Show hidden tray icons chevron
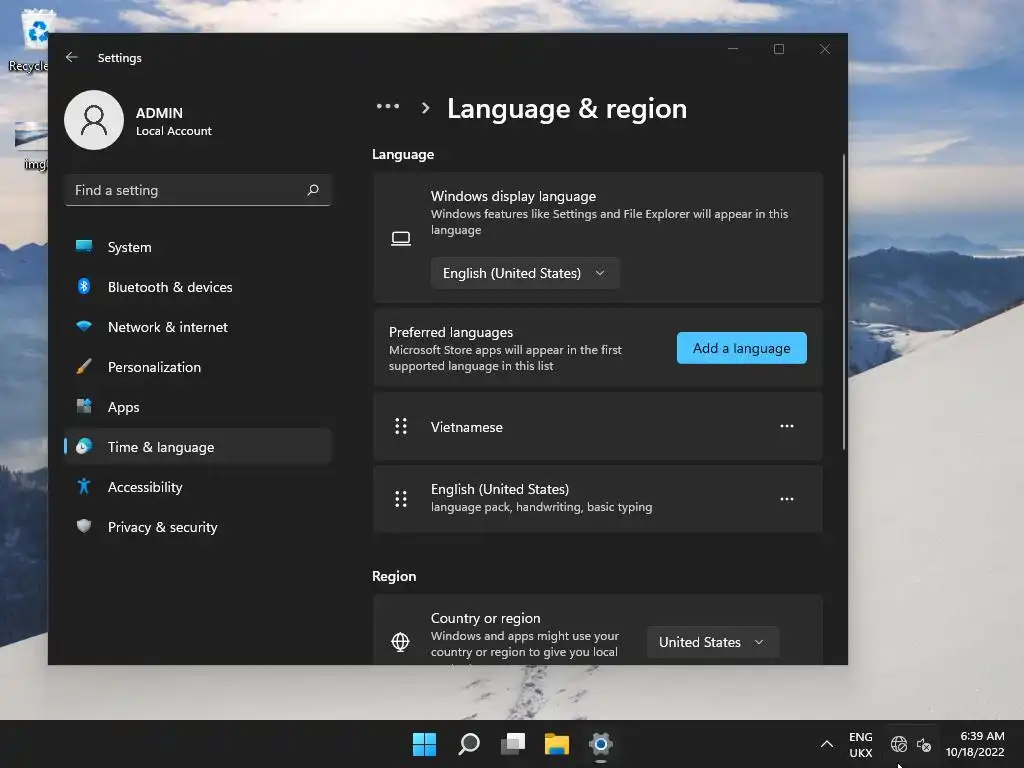1024x768 pixels. (827, 744)
